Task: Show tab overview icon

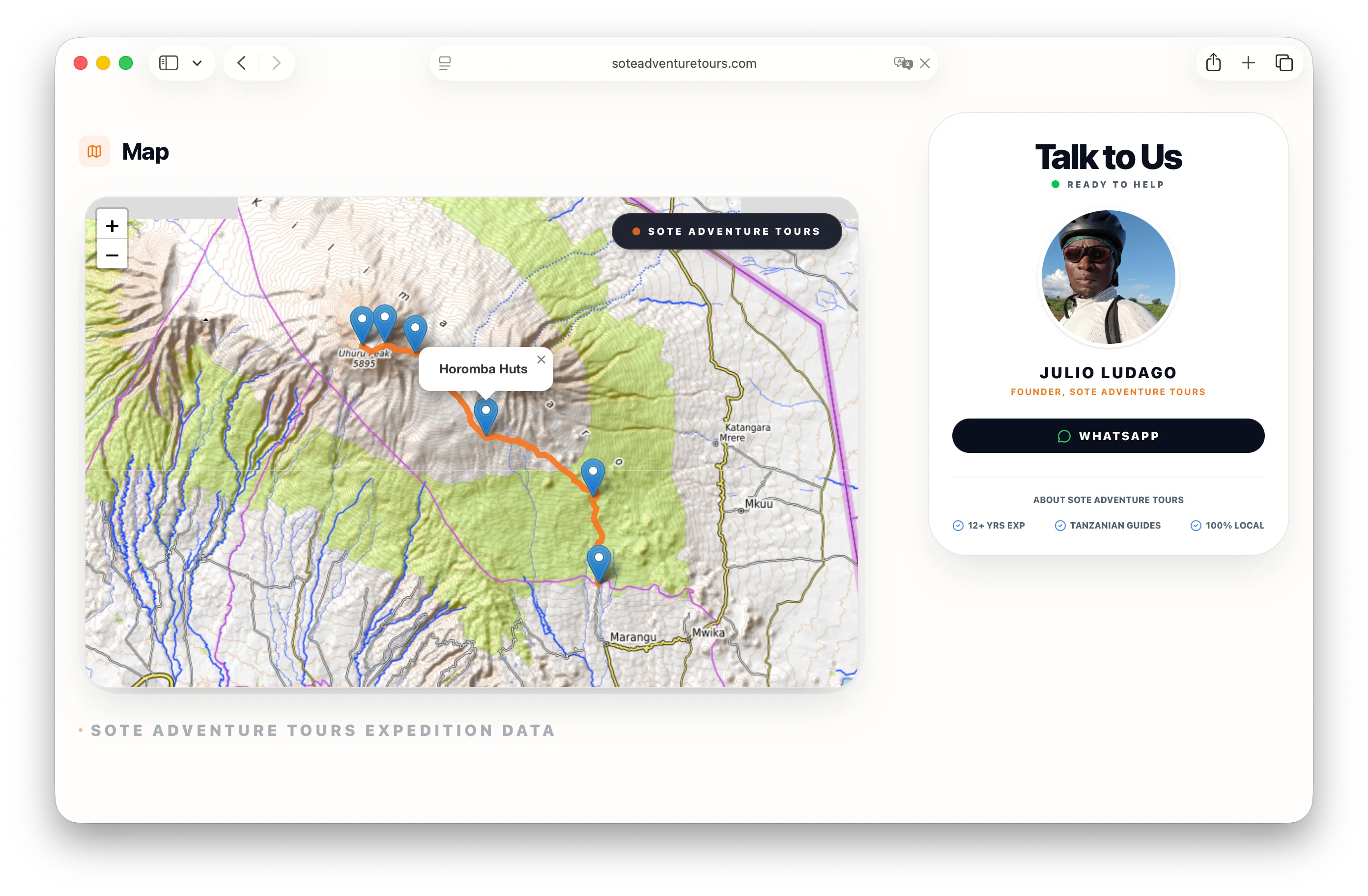Action: (1284, 63)
